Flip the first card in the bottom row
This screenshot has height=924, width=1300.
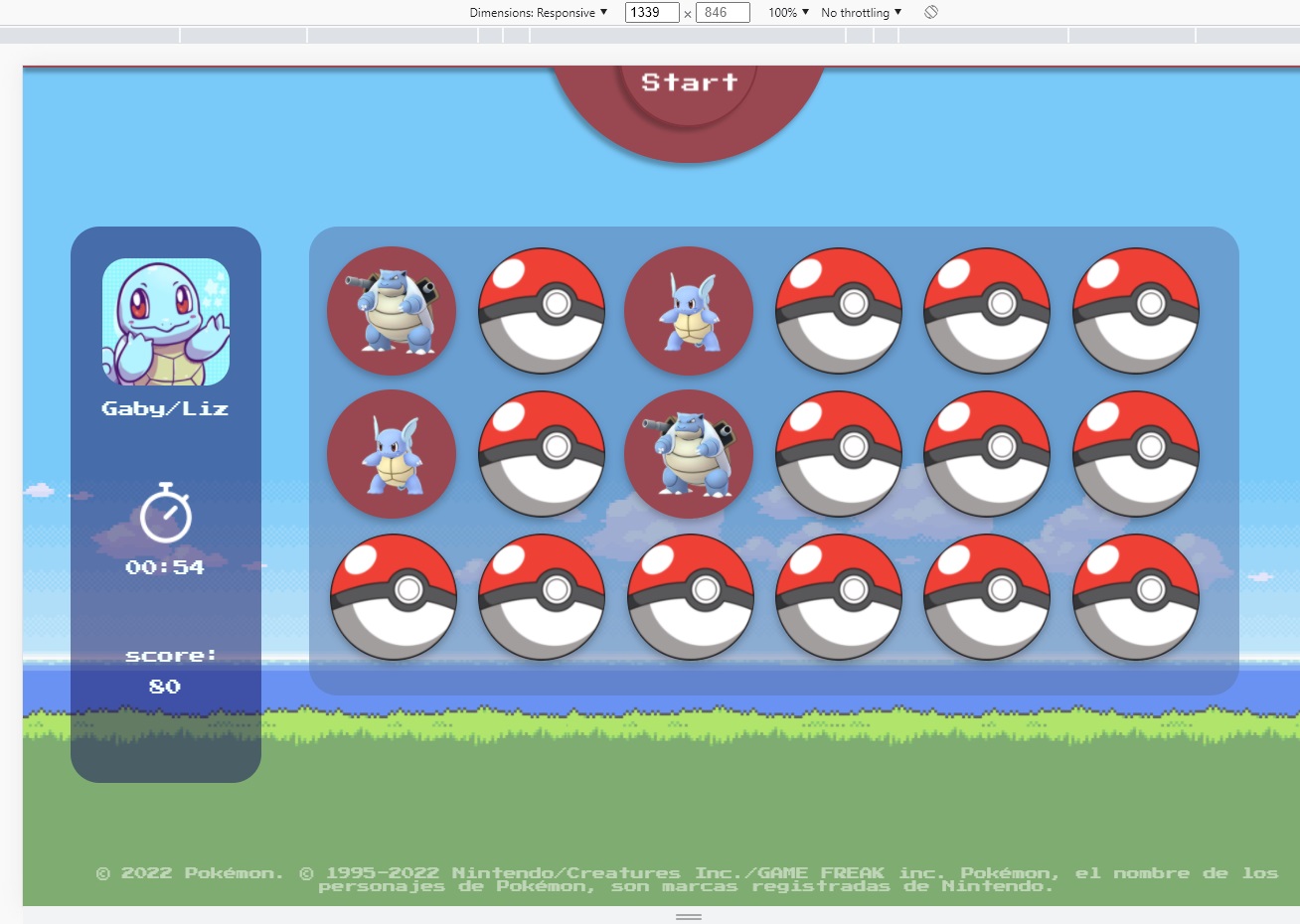[x=394, y=597]
